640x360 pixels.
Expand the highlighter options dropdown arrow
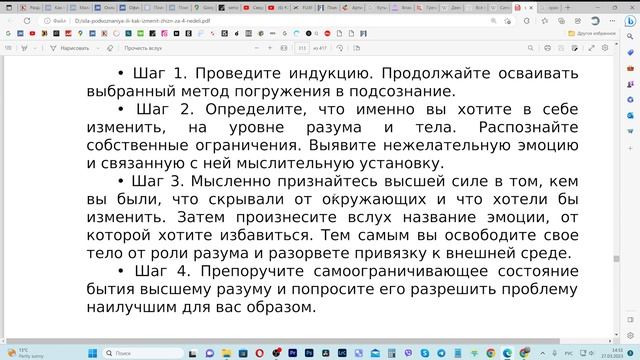pyautogui.click(x=35, y=48)
